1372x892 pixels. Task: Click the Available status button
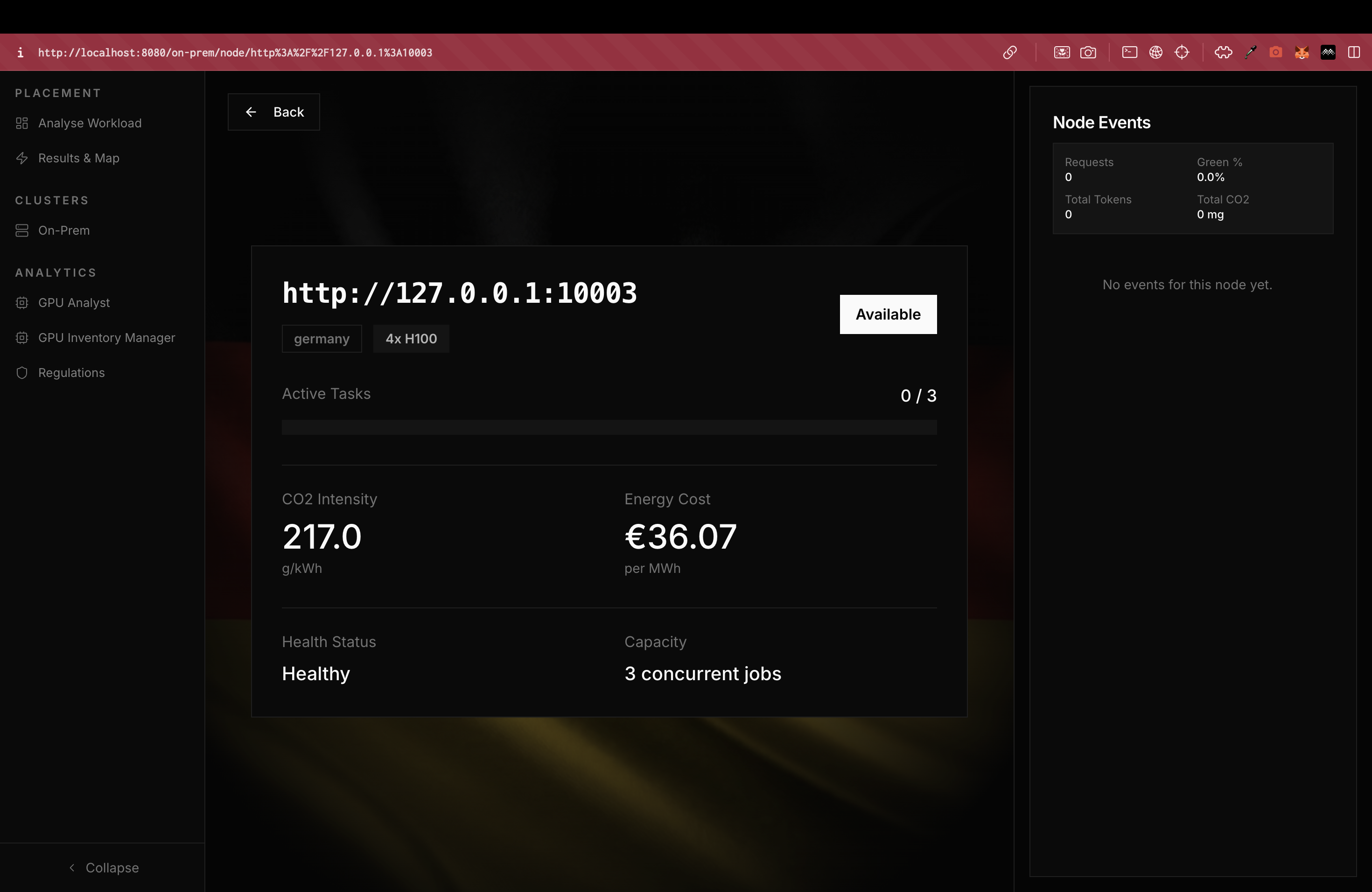pos(888,314)
